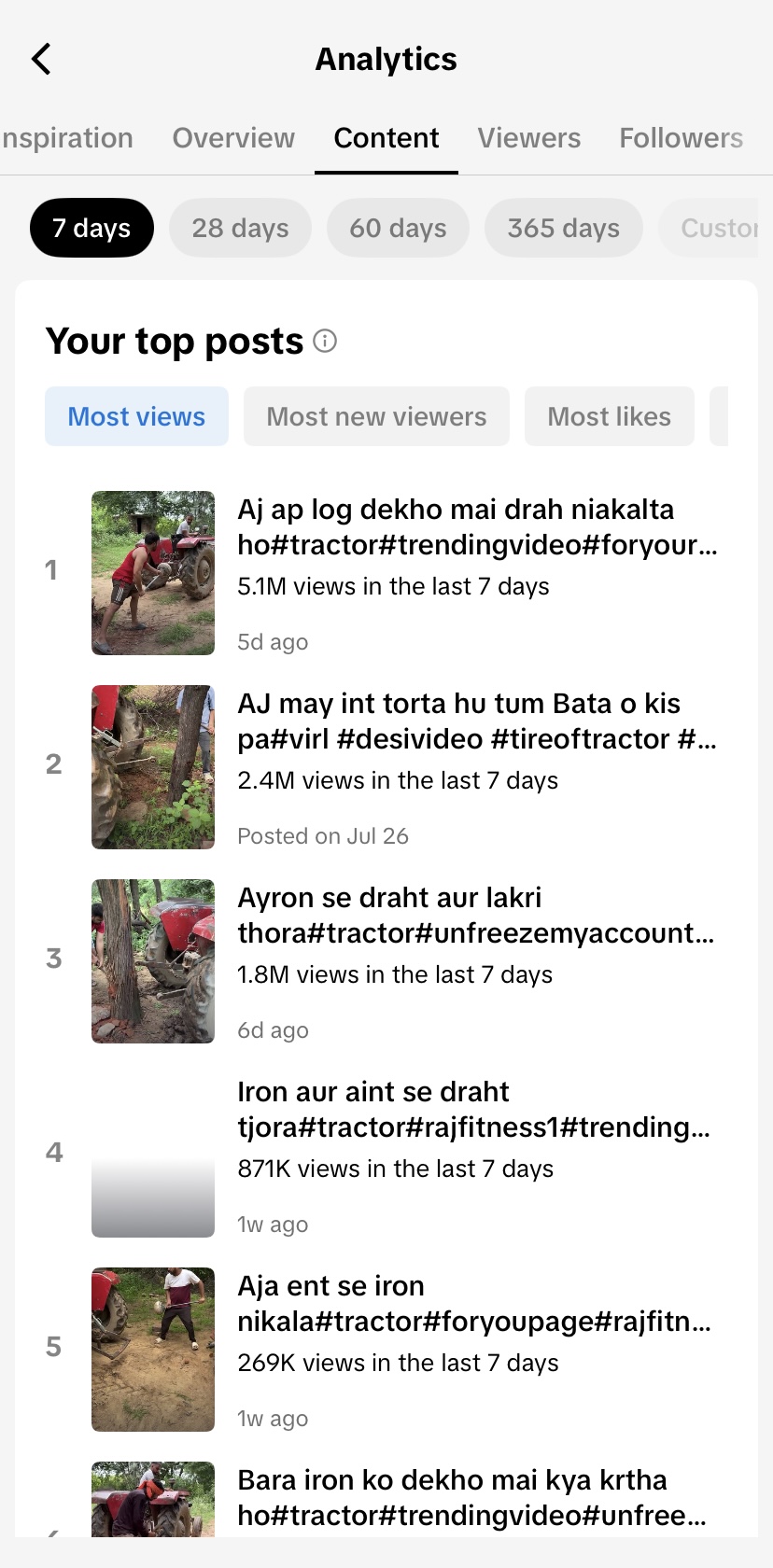Open the info icon beside Your top posts
Viewport: 773px width, 1568px height.
point(325,341)
